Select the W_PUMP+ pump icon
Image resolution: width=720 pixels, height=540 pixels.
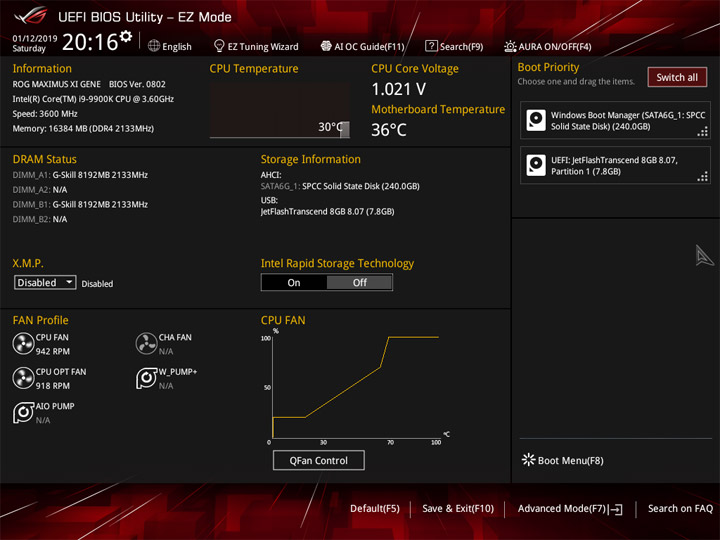146,378
